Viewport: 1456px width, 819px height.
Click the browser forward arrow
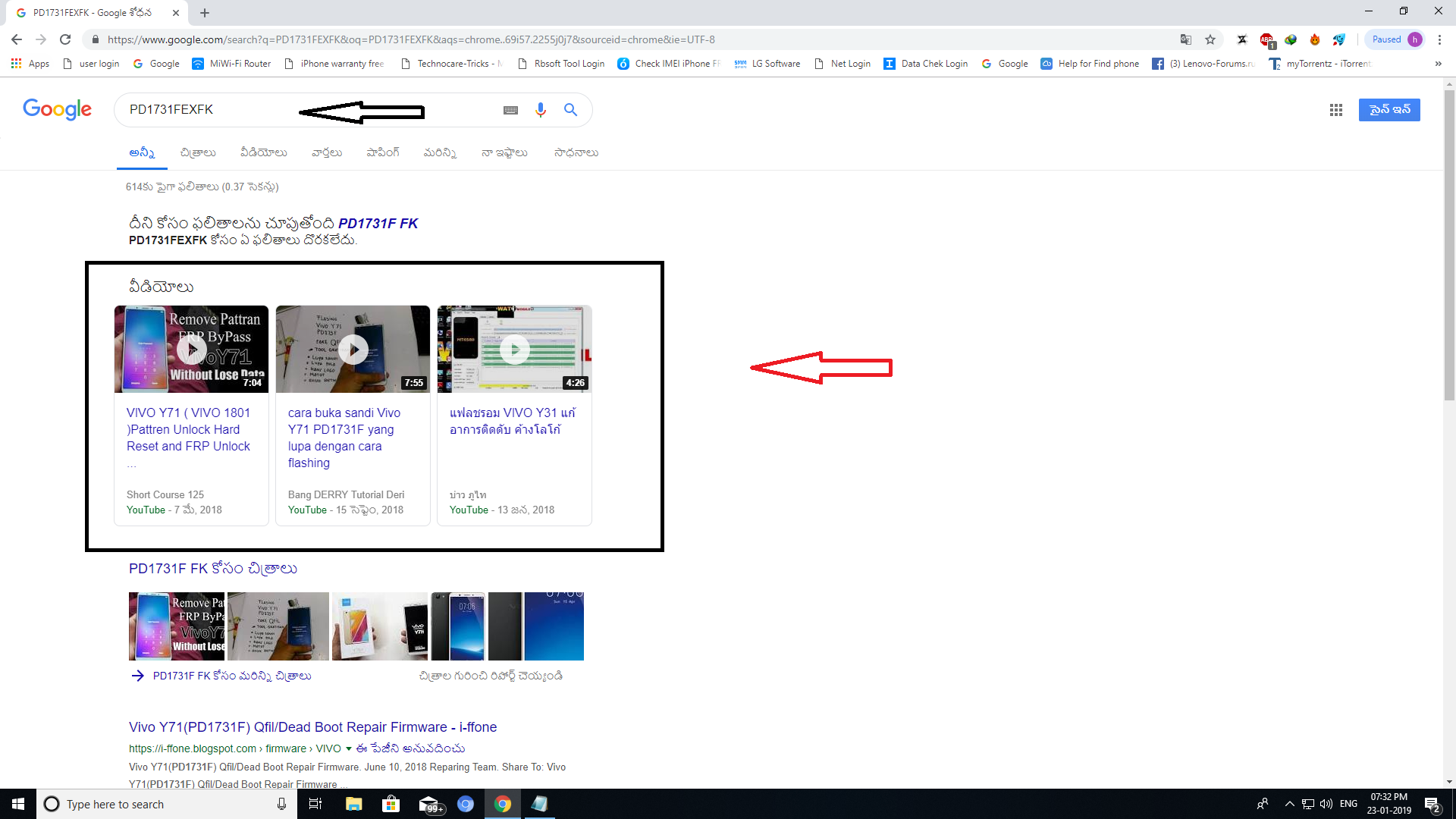point(41,39)
